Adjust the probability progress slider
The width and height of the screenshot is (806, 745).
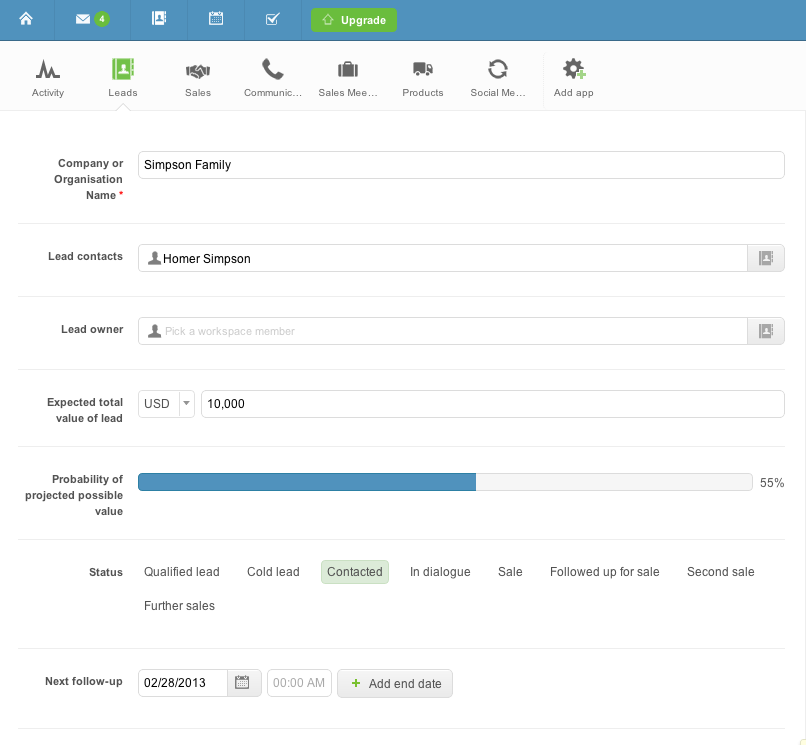coord(445,482)
